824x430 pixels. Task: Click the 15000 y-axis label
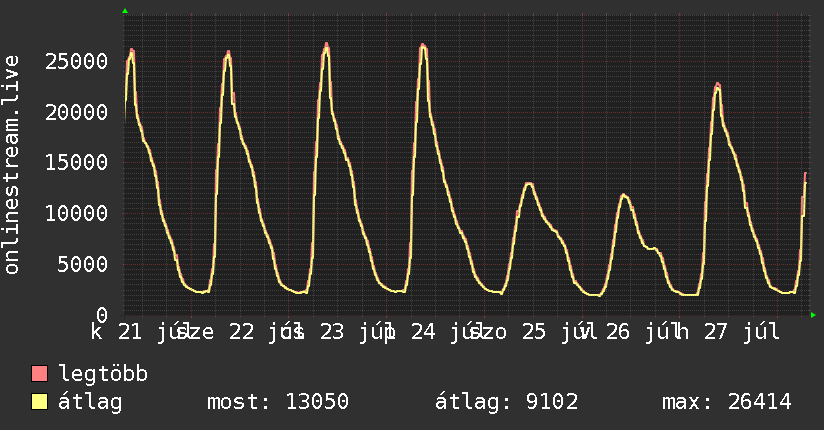pos(77,162)
